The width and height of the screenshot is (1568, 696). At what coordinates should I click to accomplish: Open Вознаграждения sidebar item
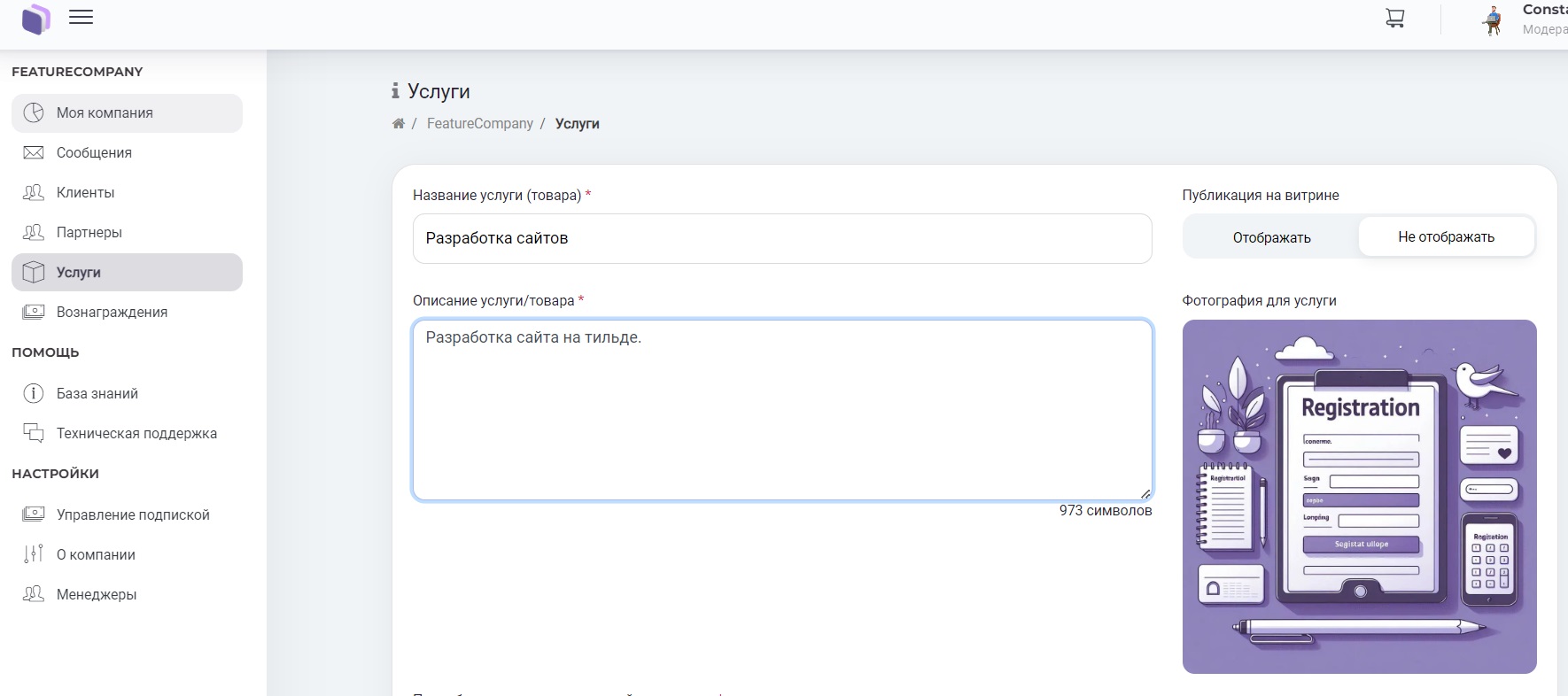pos(112,312)
